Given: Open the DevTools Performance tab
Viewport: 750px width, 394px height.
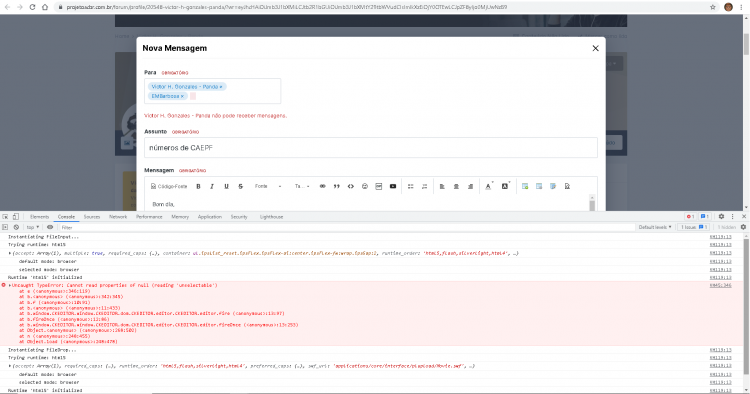Looking at the screenshot, I should coord(149,217).
